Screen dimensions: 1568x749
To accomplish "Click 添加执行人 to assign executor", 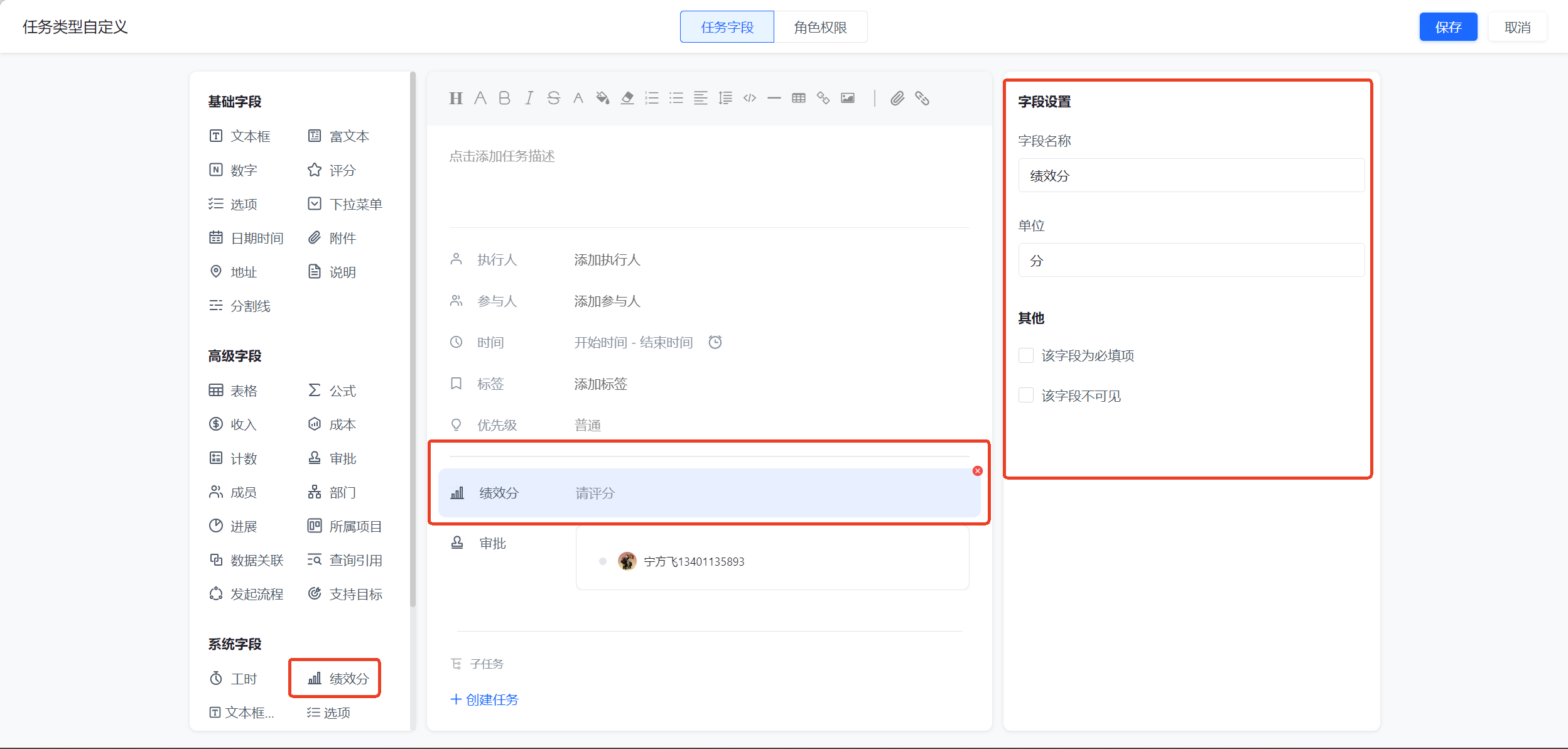I will point(607,260).
